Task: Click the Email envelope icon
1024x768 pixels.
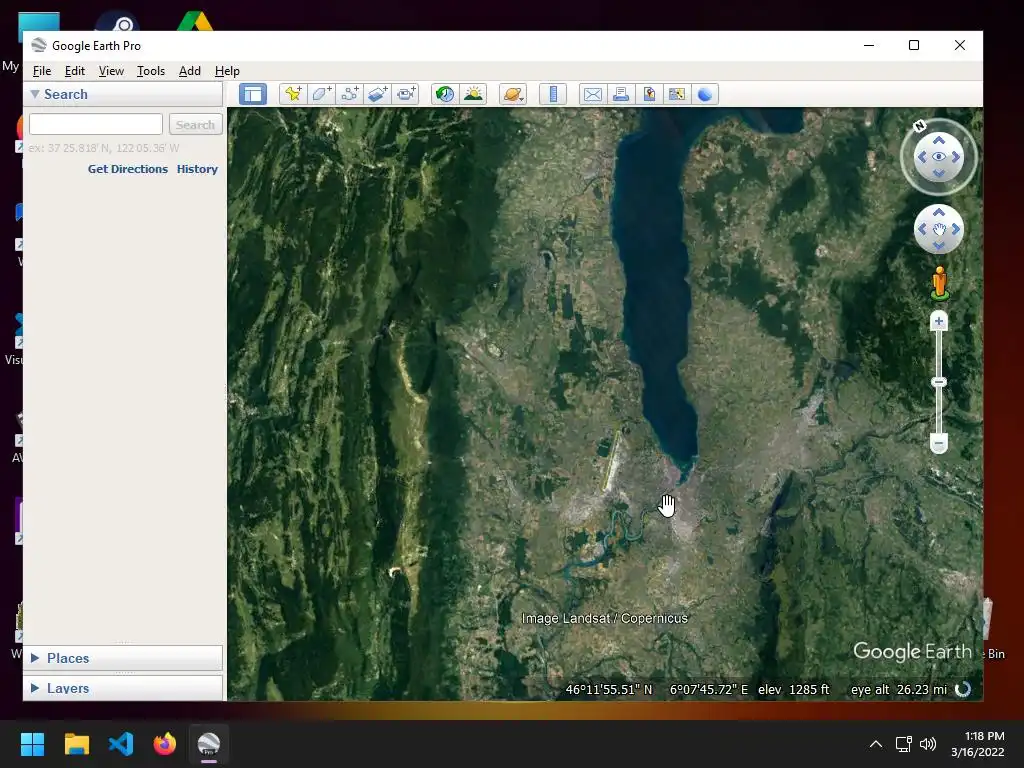Action: pos(593,94)
